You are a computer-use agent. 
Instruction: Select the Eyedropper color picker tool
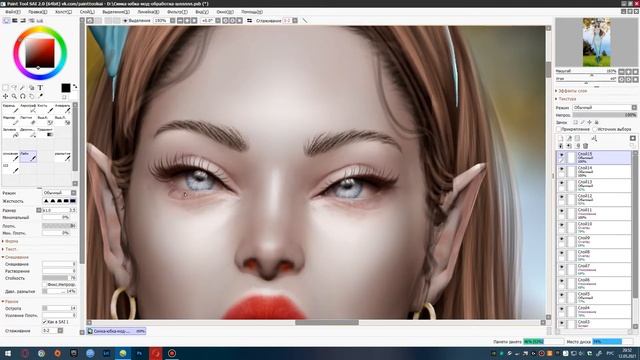(x=40, y=96)
